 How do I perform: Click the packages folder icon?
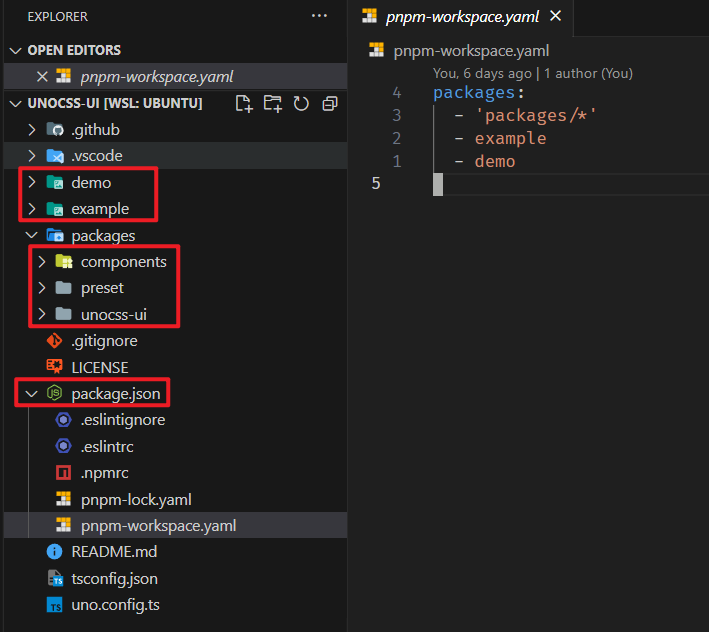click(x=55, y=235)
